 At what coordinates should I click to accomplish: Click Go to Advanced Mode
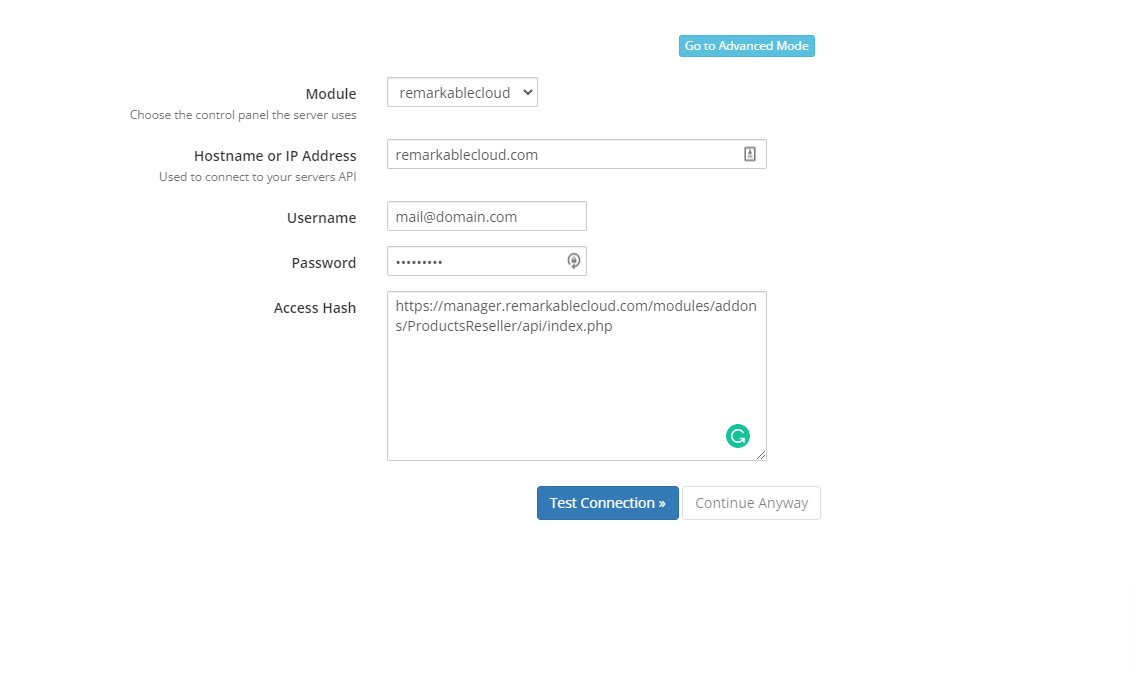click(x=747, y=45)
